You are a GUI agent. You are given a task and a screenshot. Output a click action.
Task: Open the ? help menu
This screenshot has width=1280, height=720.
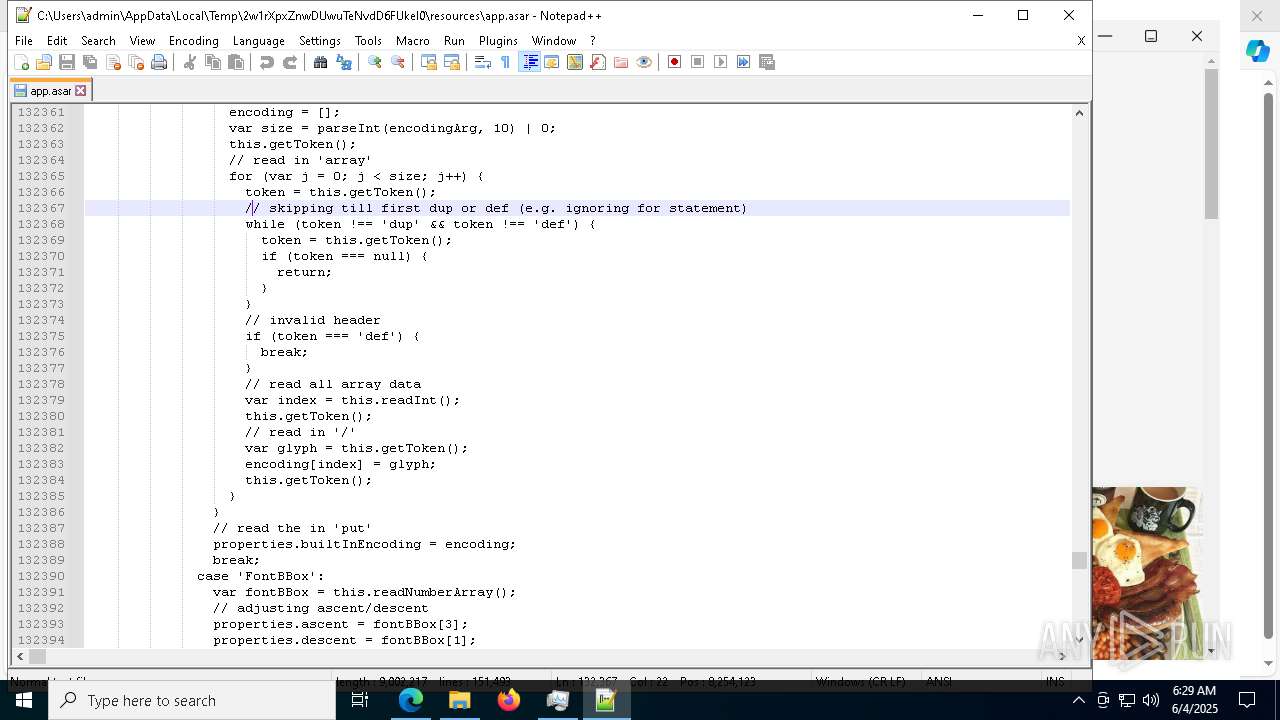coord(593,41)
